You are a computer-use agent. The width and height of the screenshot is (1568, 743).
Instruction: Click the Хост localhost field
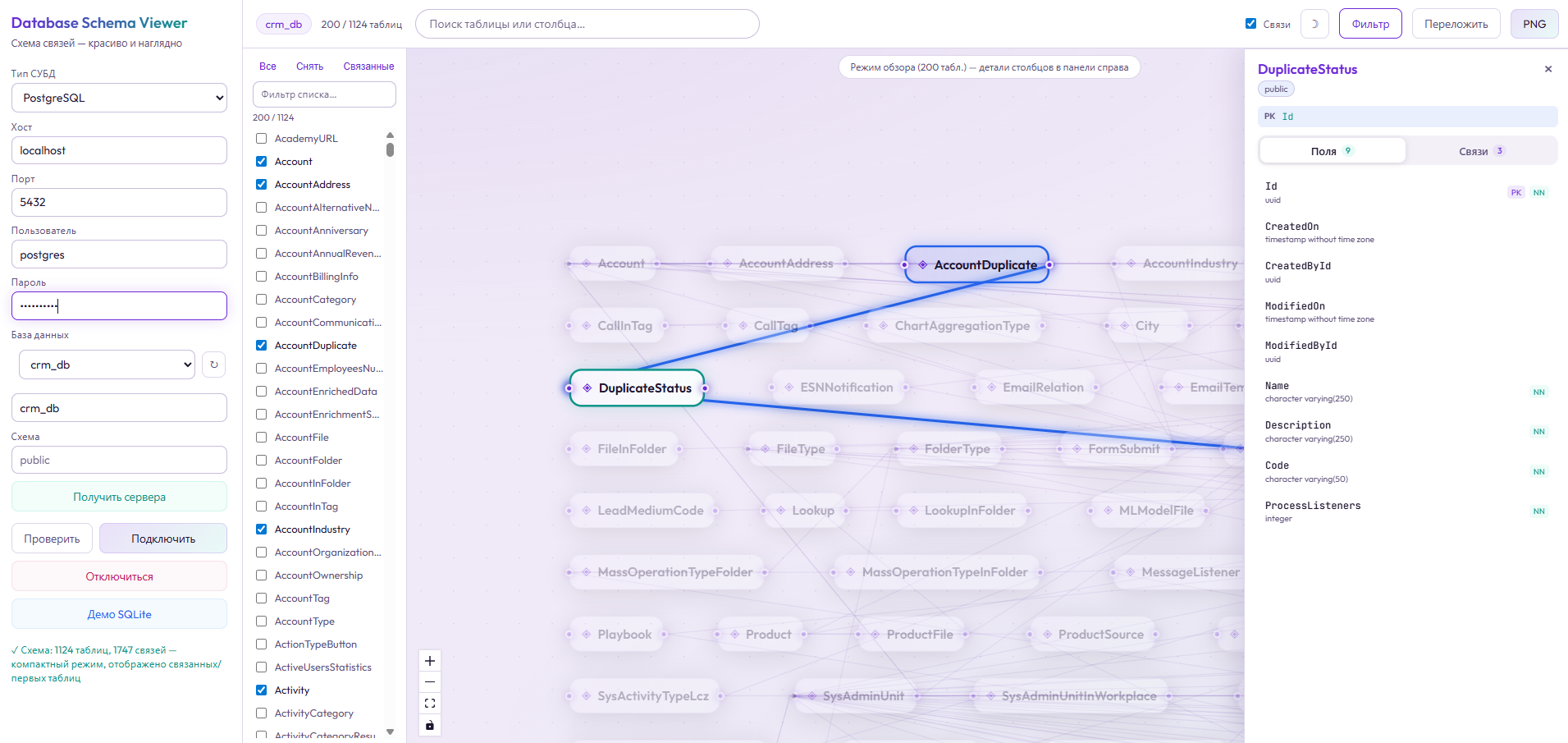point(119,150)
